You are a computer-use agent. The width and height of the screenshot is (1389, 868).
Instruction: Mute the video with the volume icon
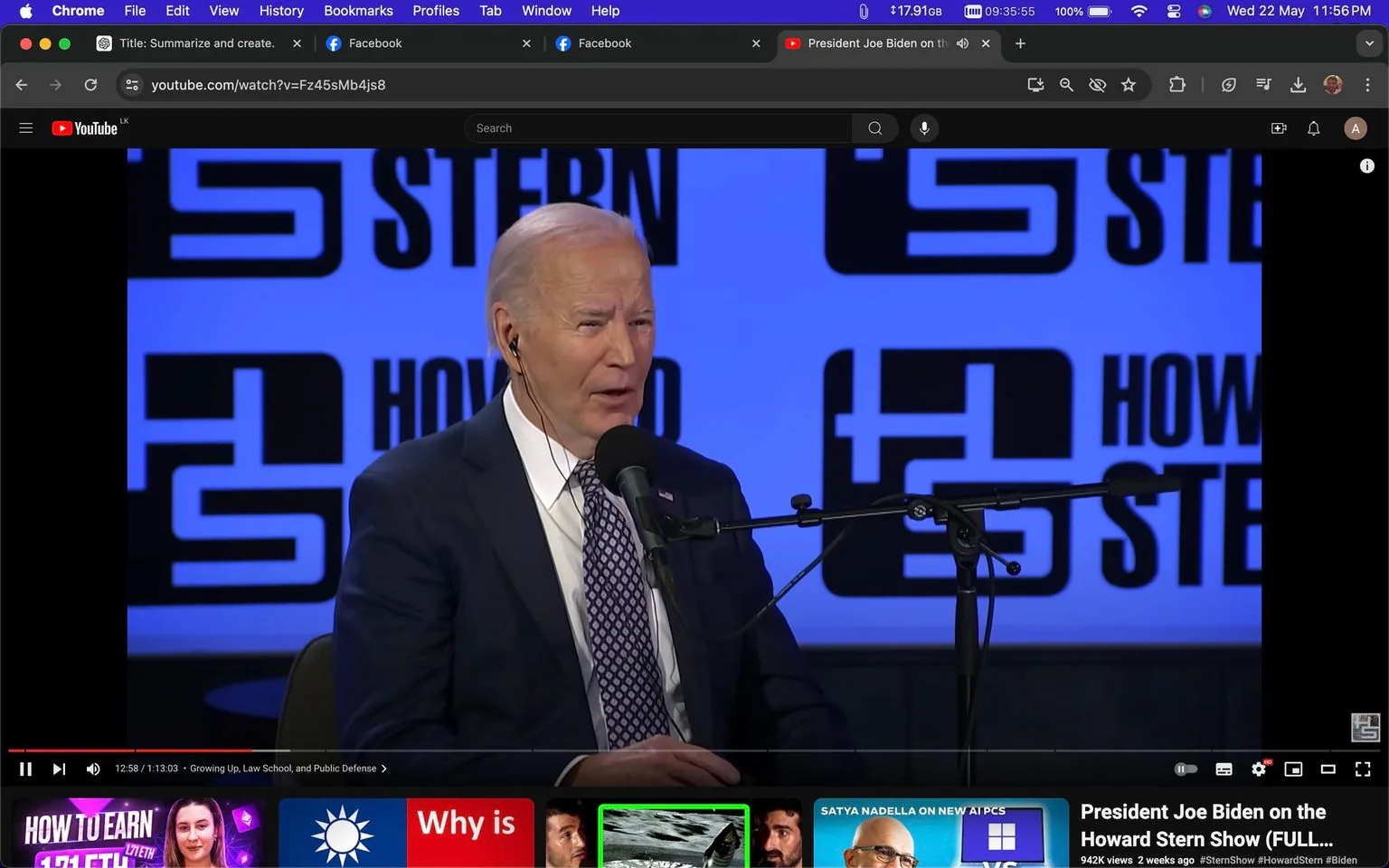[x=92, y=769]
